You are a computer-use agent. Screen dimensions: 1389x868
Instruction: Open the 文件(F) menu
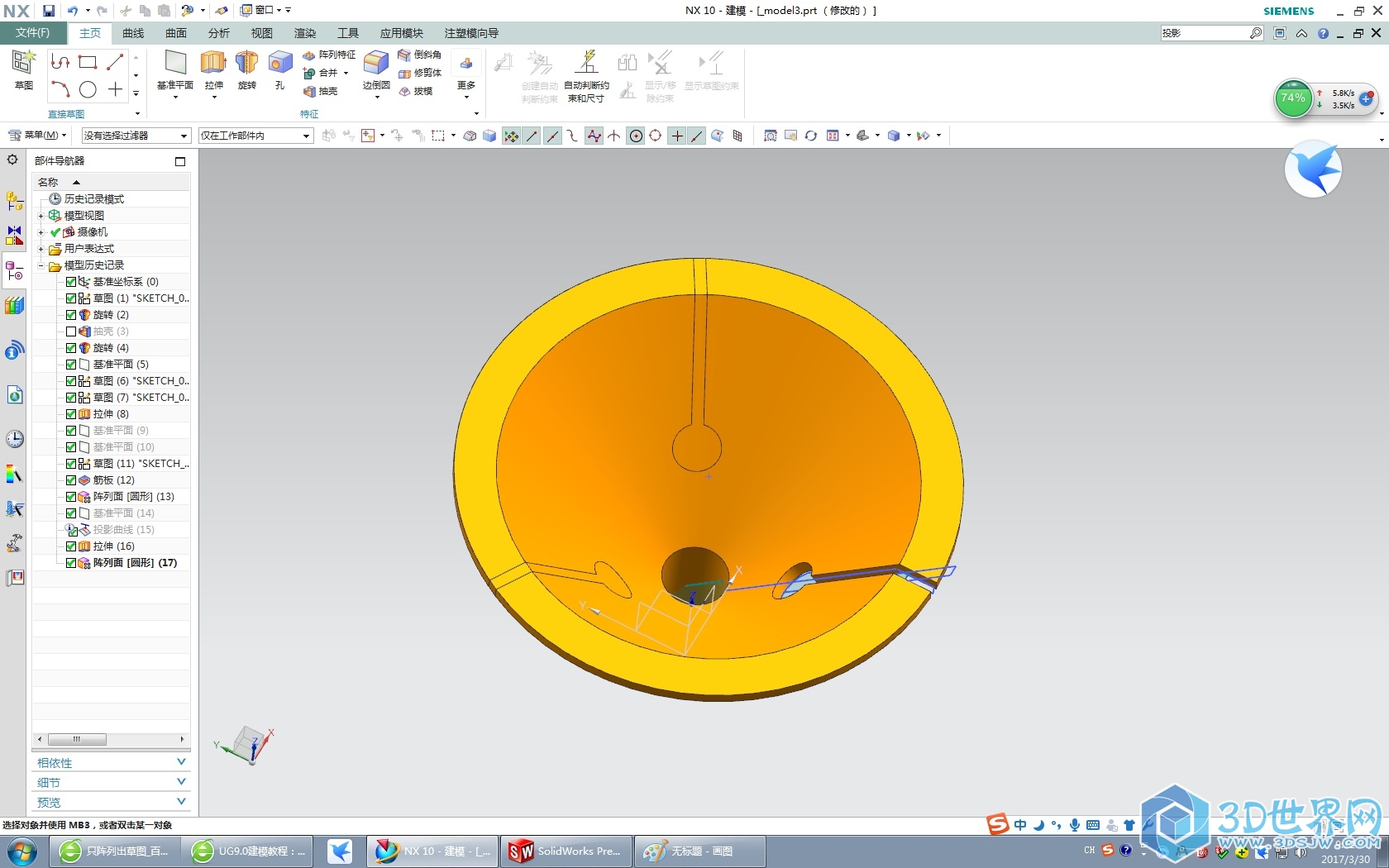32,33
